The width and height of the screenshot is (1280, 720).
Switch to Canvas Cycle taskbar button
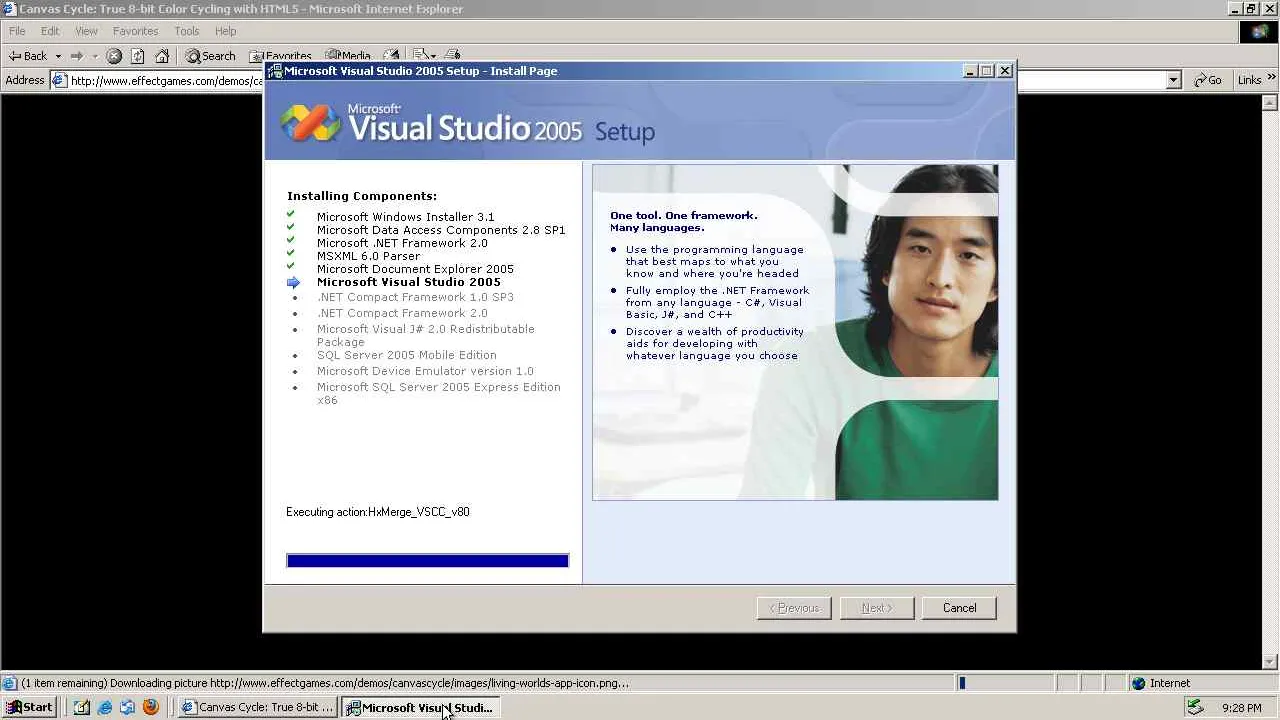(258, 707)
